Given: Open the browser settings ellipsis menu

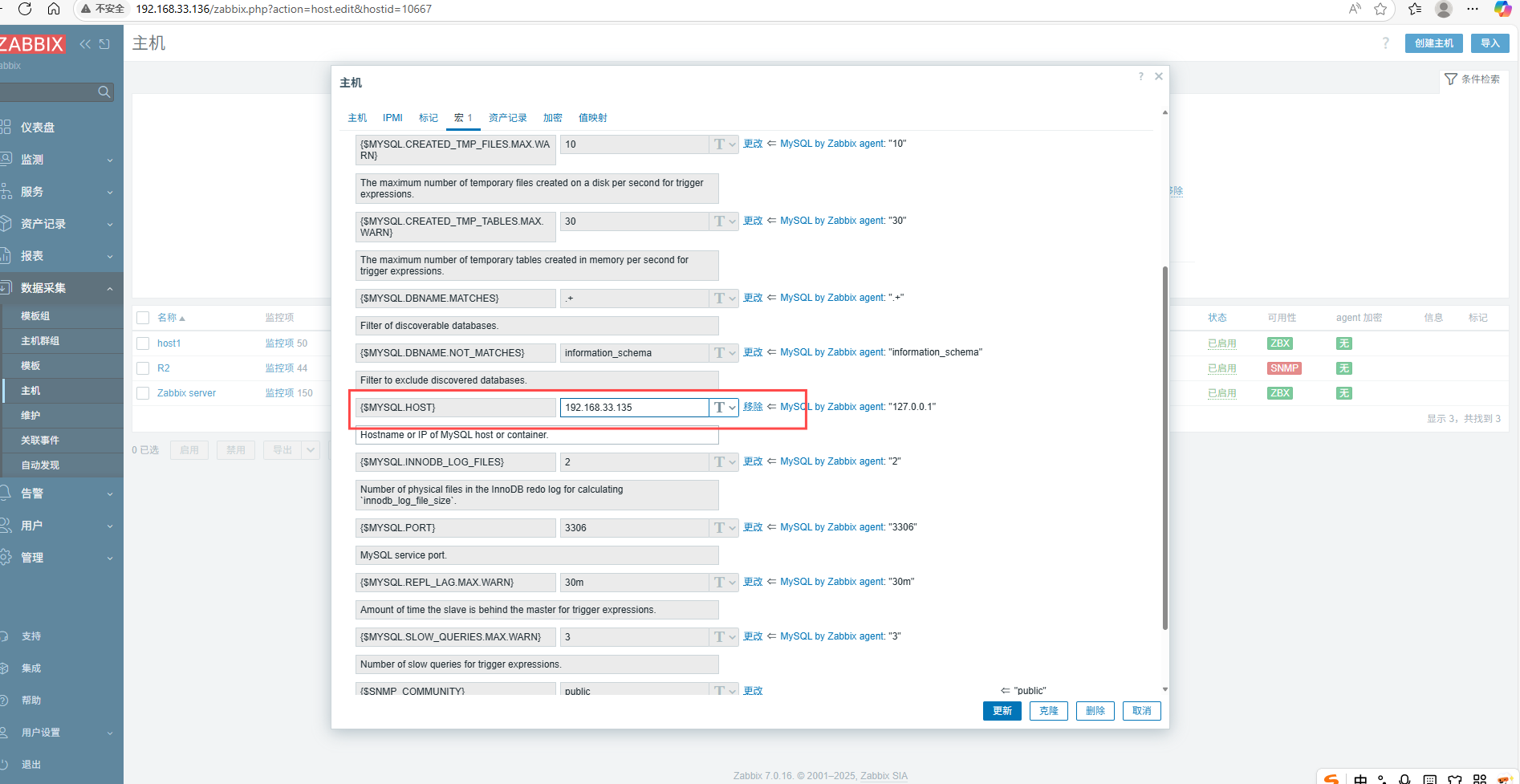Looking at the screenshot, I should (1473, 9).
